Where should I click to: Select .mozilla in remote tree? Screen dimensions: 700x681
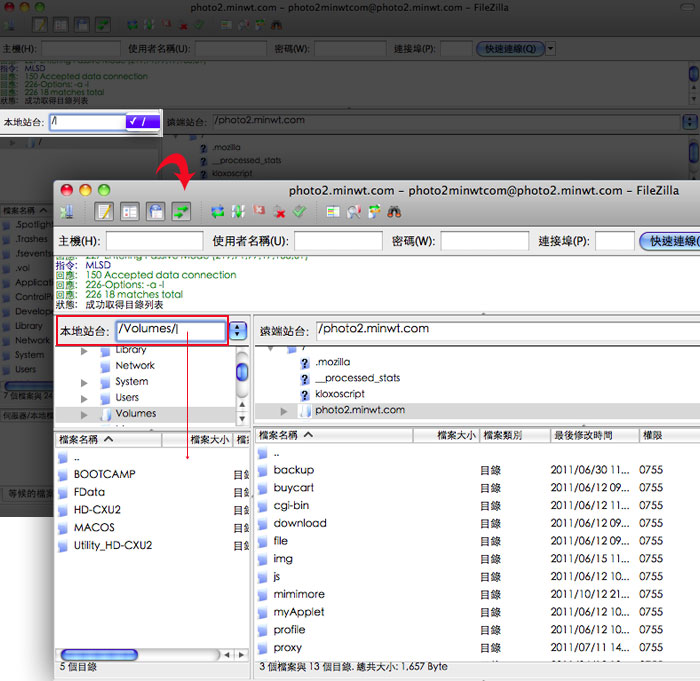333,362
